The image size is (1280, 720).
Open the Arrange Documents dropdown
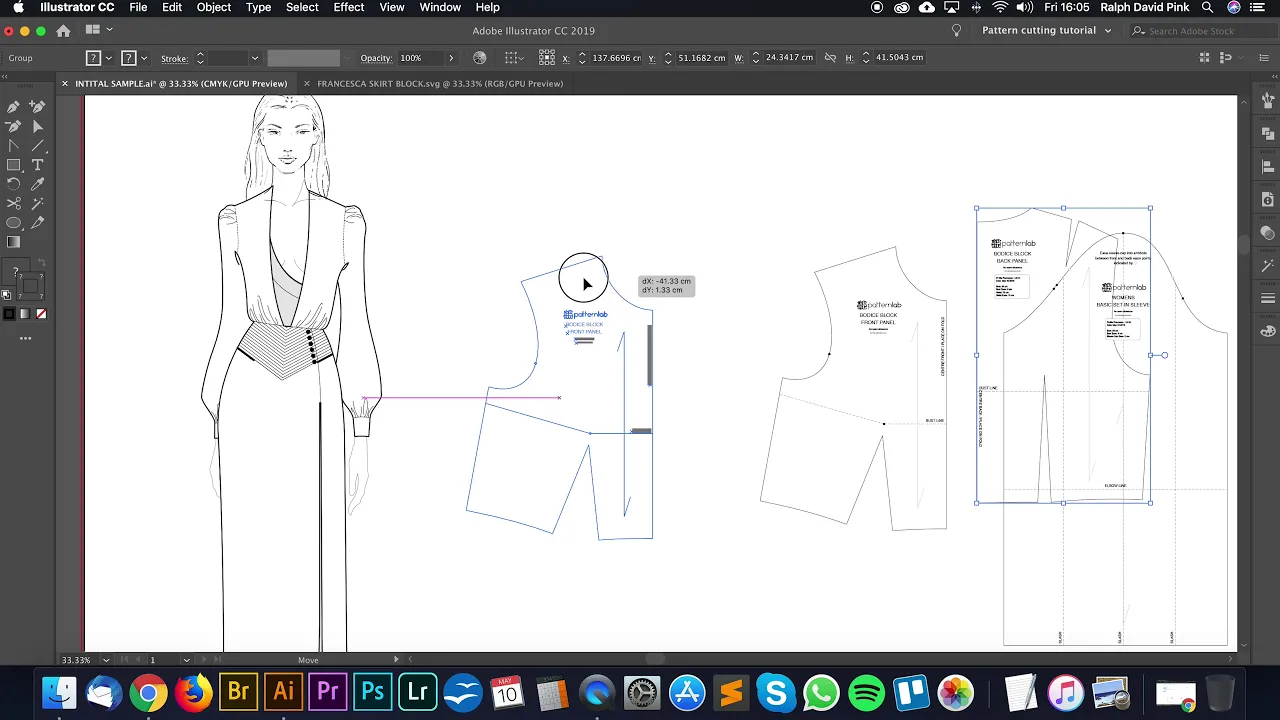coord(98,30)
